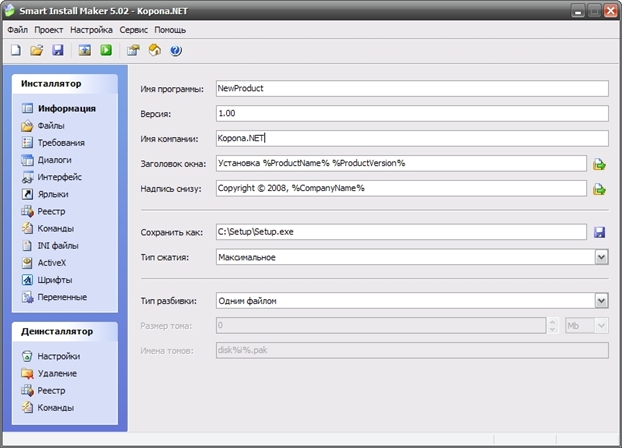Open help via the blue question mark icon
Image resolution: width=622 pixels, height=448 pixels.
tap(176, 50)
